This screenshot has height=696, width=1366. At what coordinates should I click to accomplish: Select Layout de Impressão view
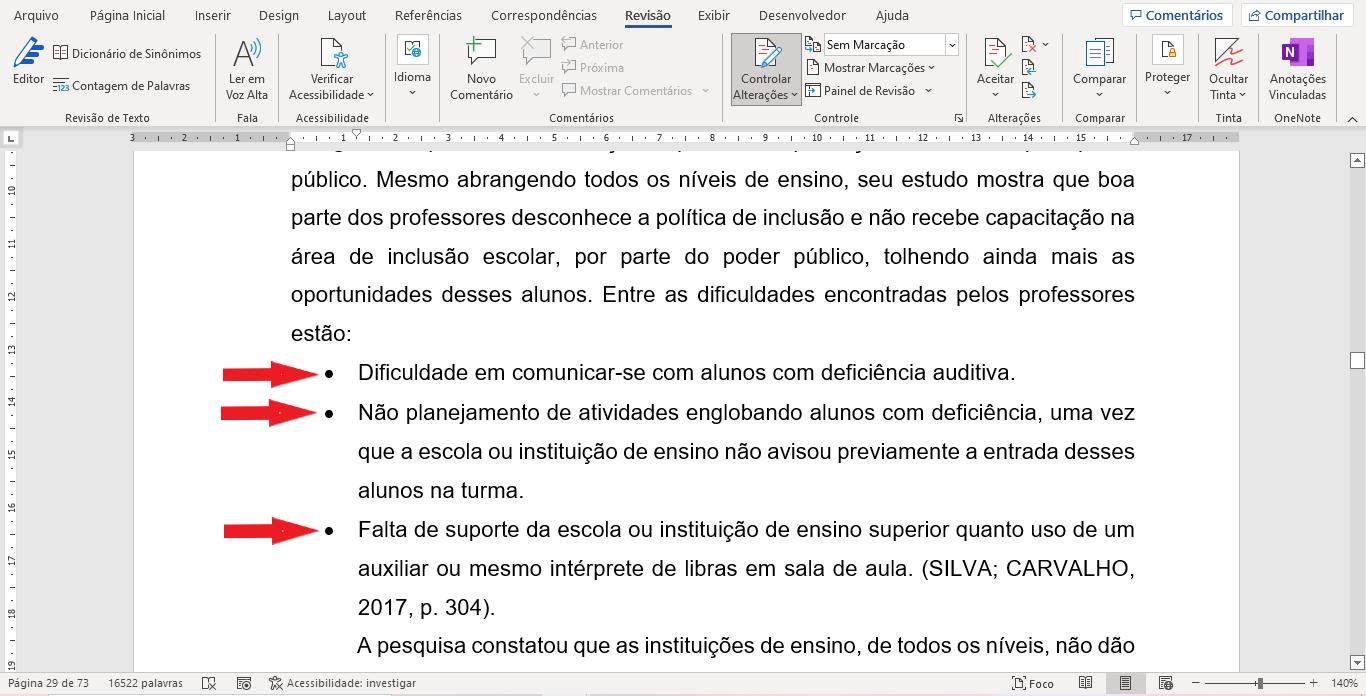[x=1125, y=683]
